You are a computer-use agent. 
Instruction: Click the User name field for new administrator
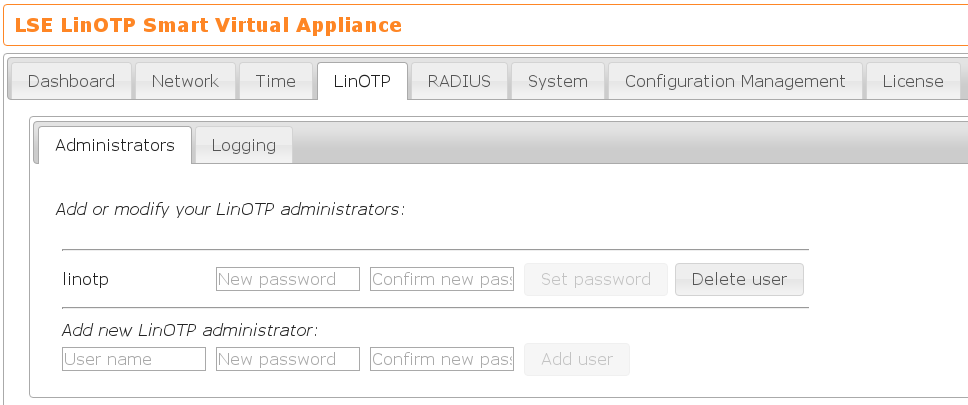[134, 359]
